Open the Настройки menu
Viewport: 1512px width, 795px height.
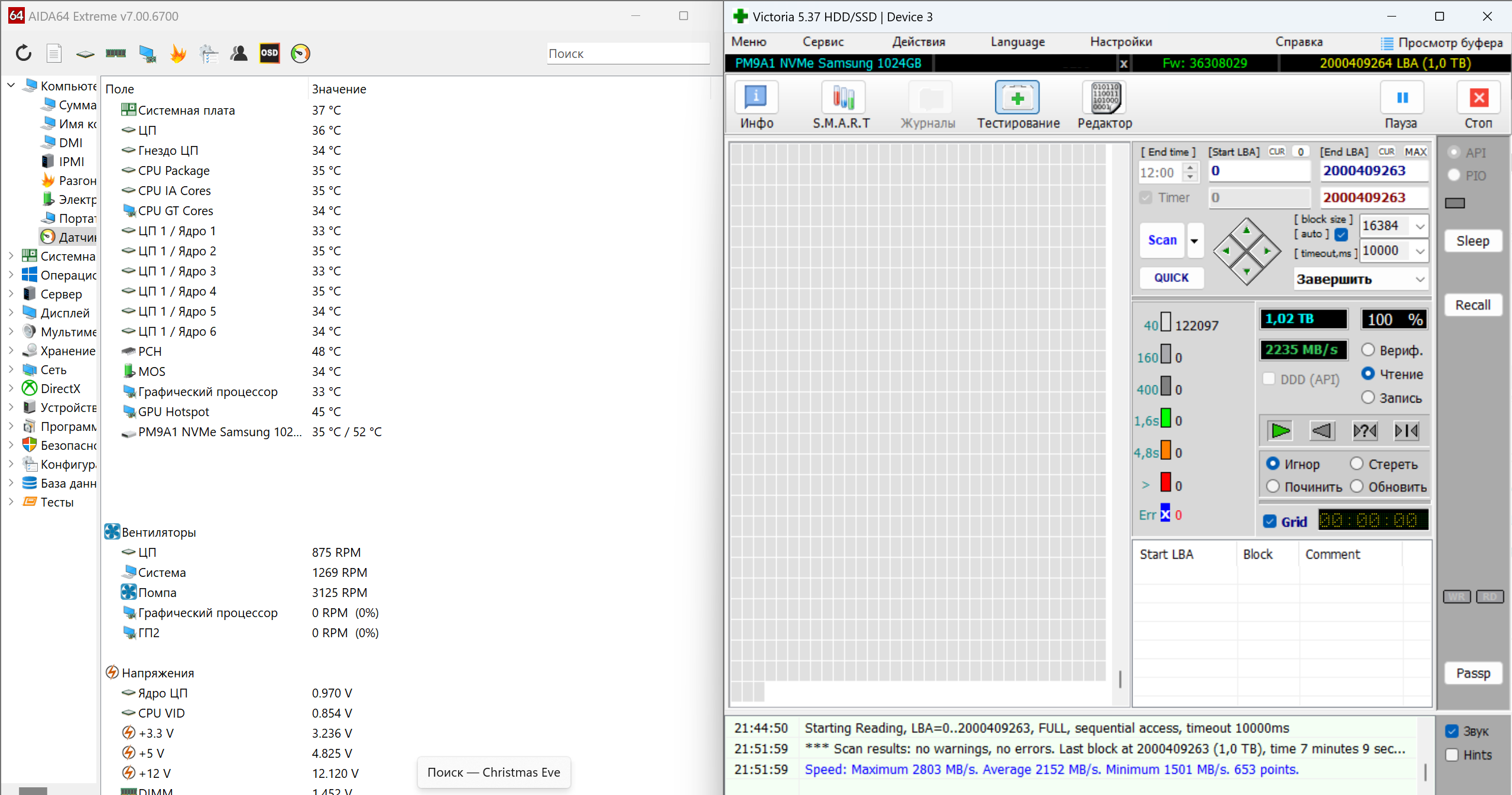coord(1121,42)
